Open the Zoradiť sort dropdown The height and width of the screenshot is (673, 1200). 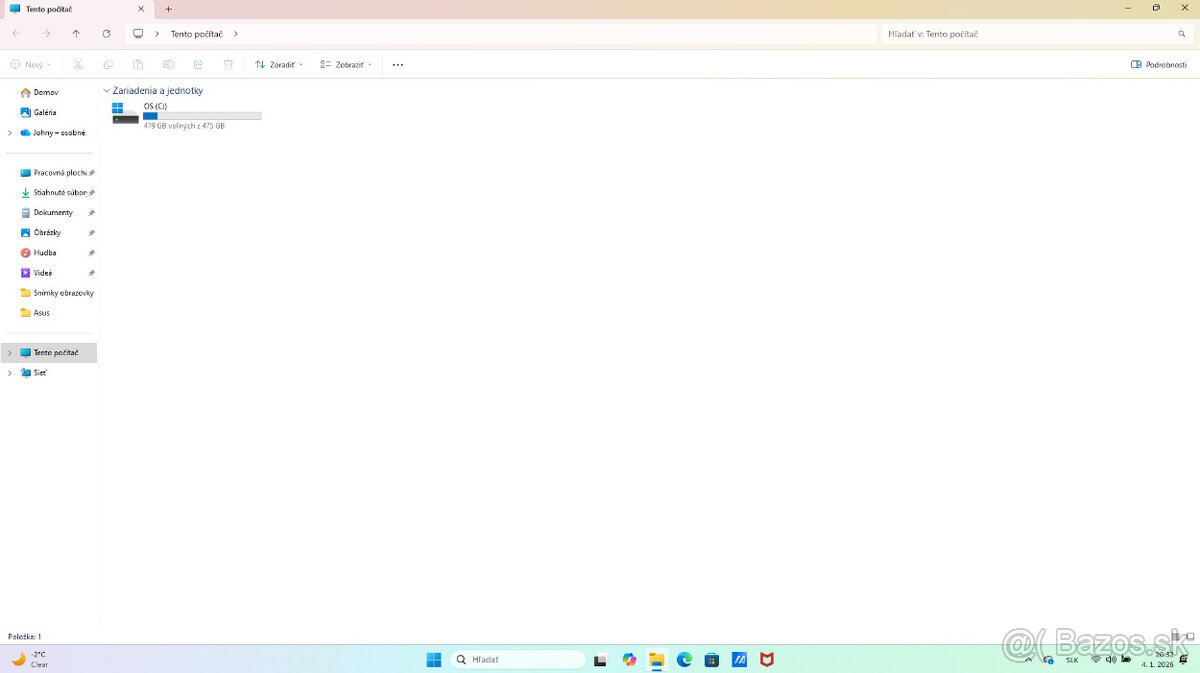[279, 65]
